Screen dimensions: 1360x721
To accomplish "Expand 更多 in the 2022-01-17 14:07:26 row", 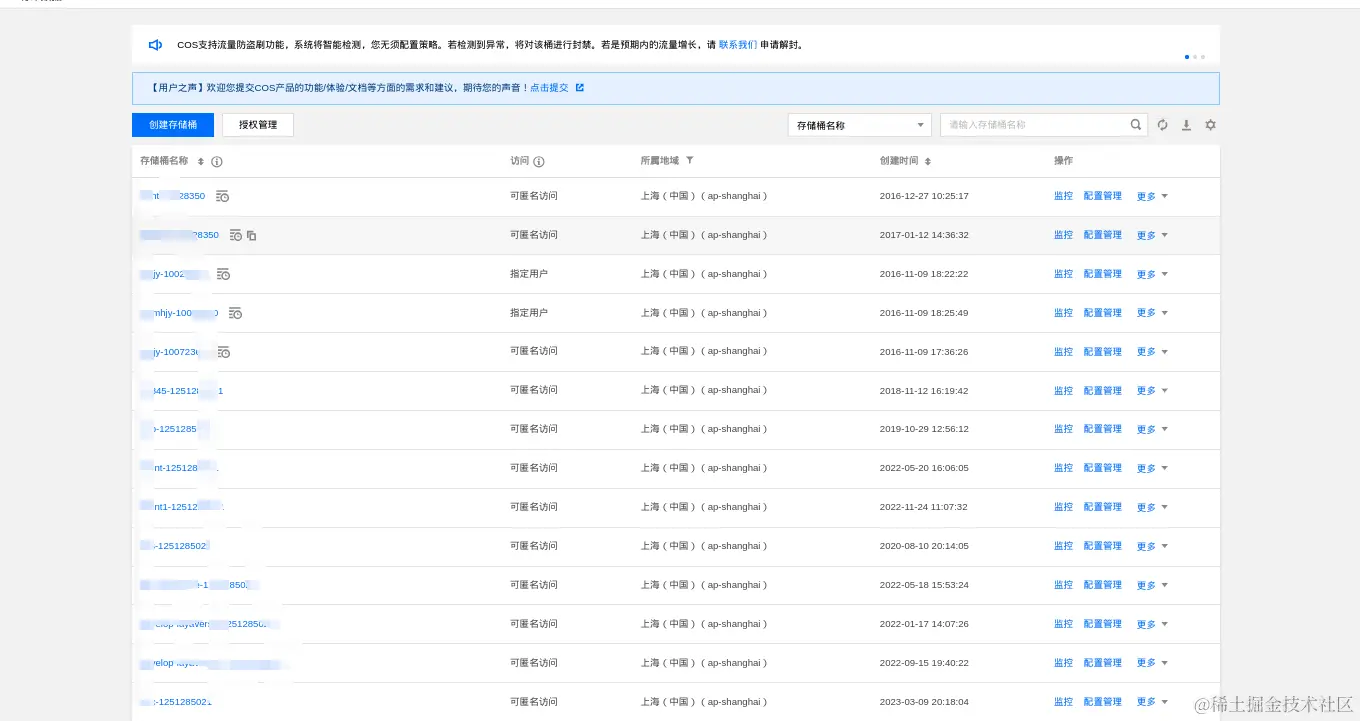I will click(x=1152, y=624).
